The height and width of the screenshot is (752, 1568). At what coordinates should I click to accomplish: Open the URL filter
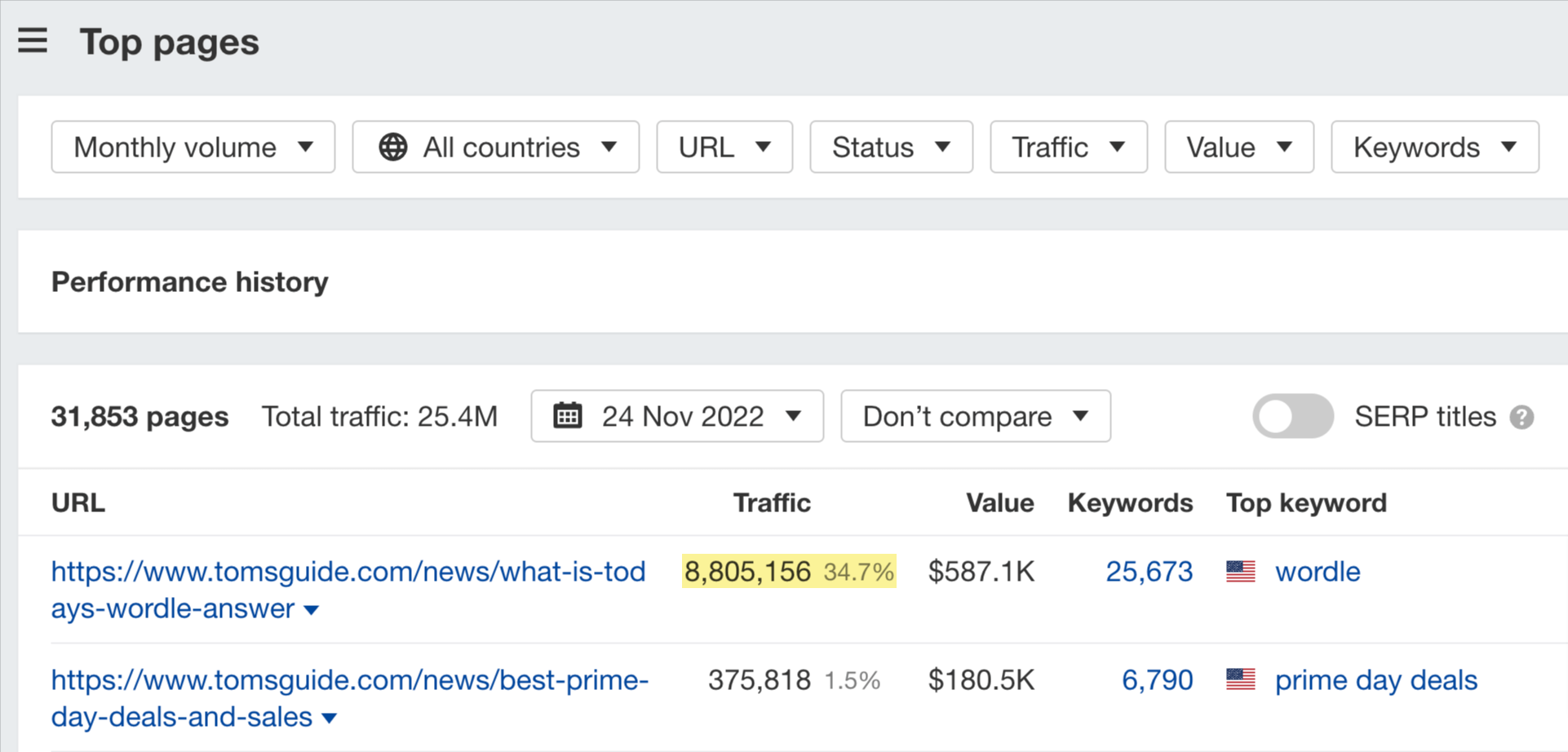pyautogui.click(x=724, y=147)
